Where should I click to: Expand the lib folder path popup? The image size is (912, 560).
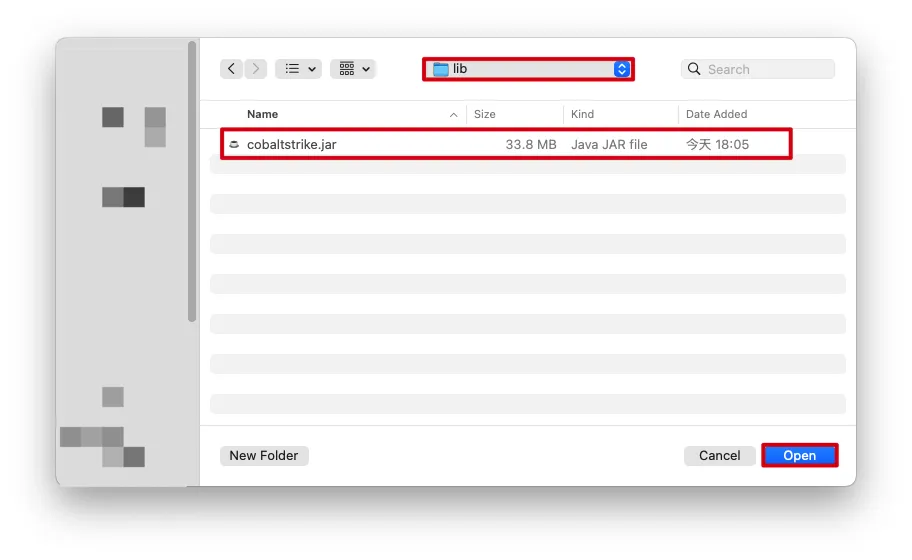click(x=530, y=69)
